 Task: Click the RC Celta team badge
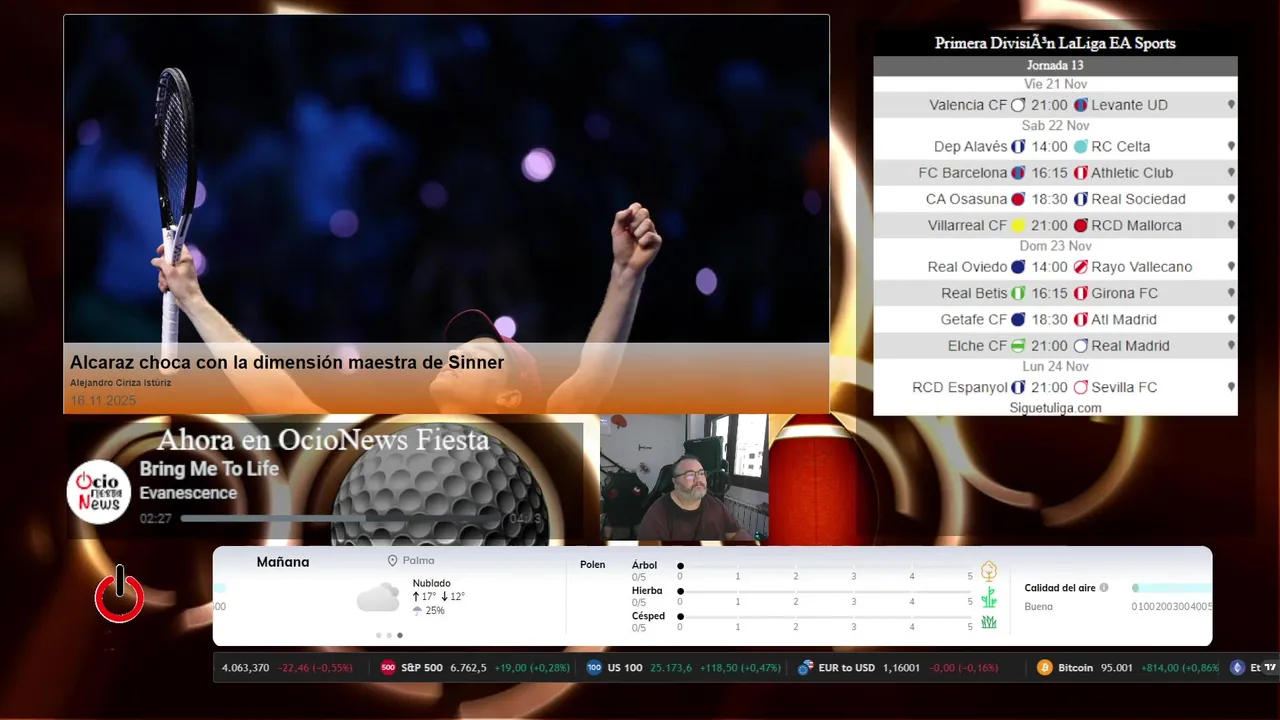pyautogui.click(x=1080, y=147)
